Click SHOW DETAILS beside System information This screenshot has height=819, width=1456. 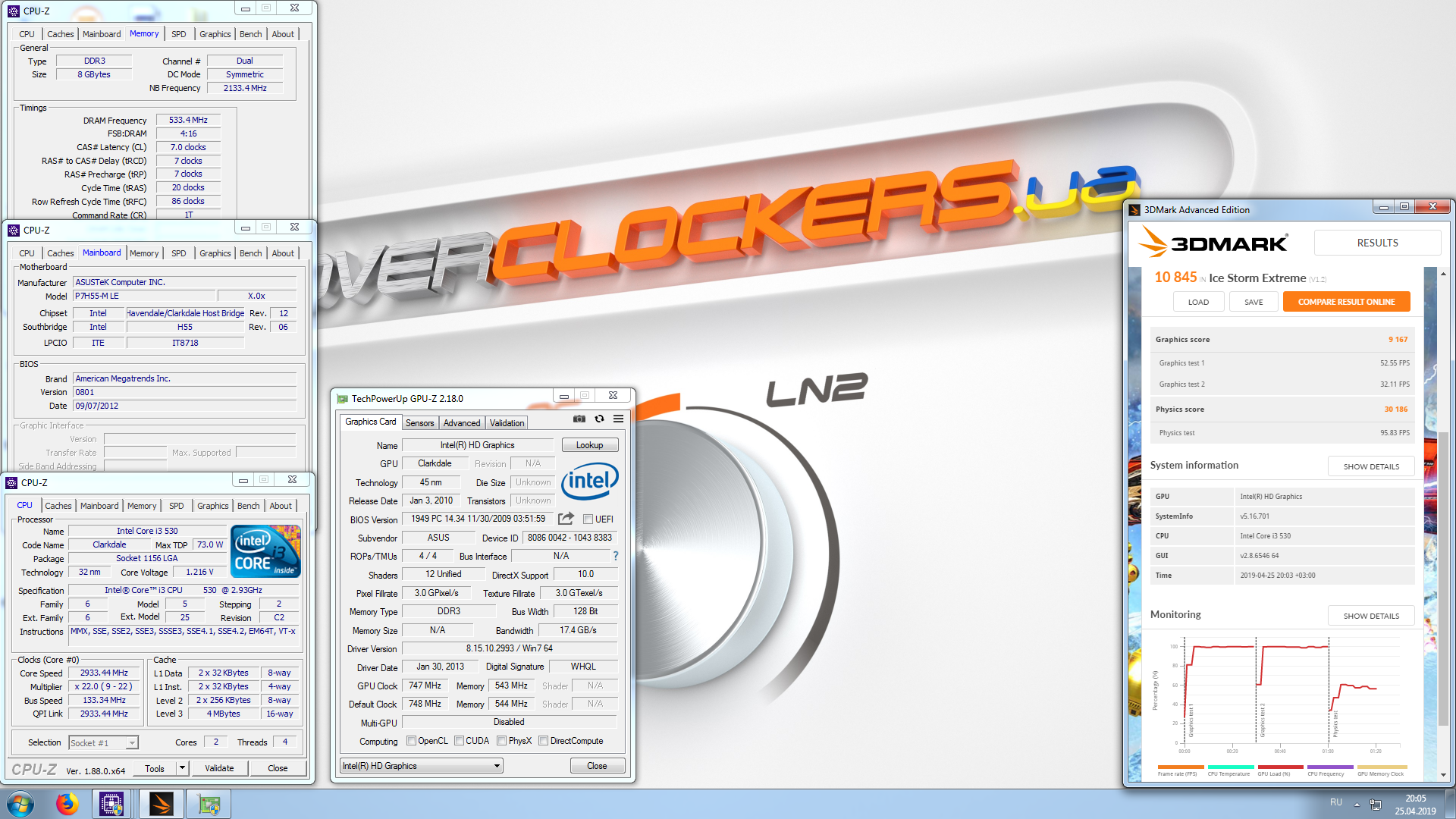pos(1371,466)
